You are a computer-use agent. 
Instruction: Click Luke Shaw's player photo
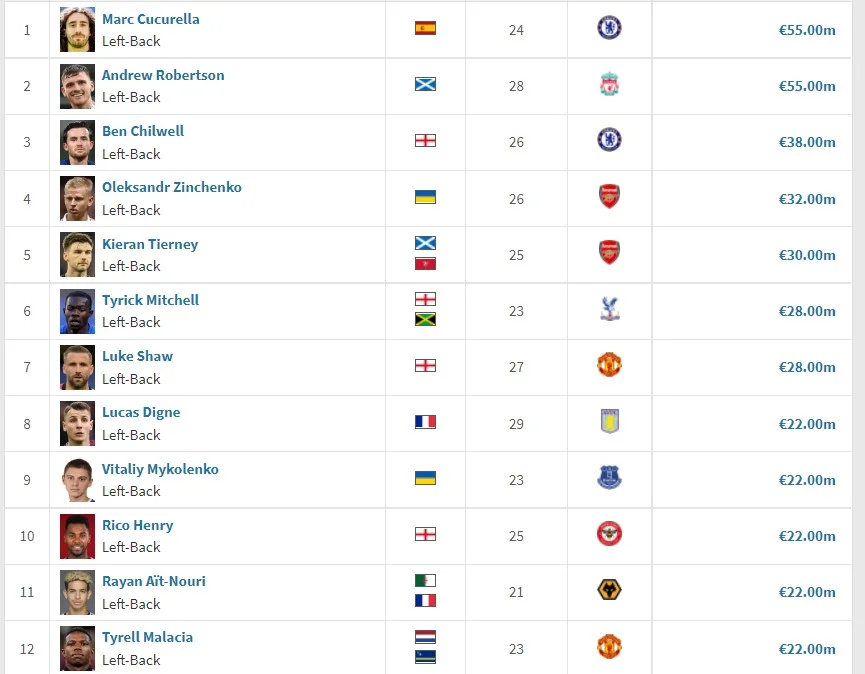(x=77, y=367)
